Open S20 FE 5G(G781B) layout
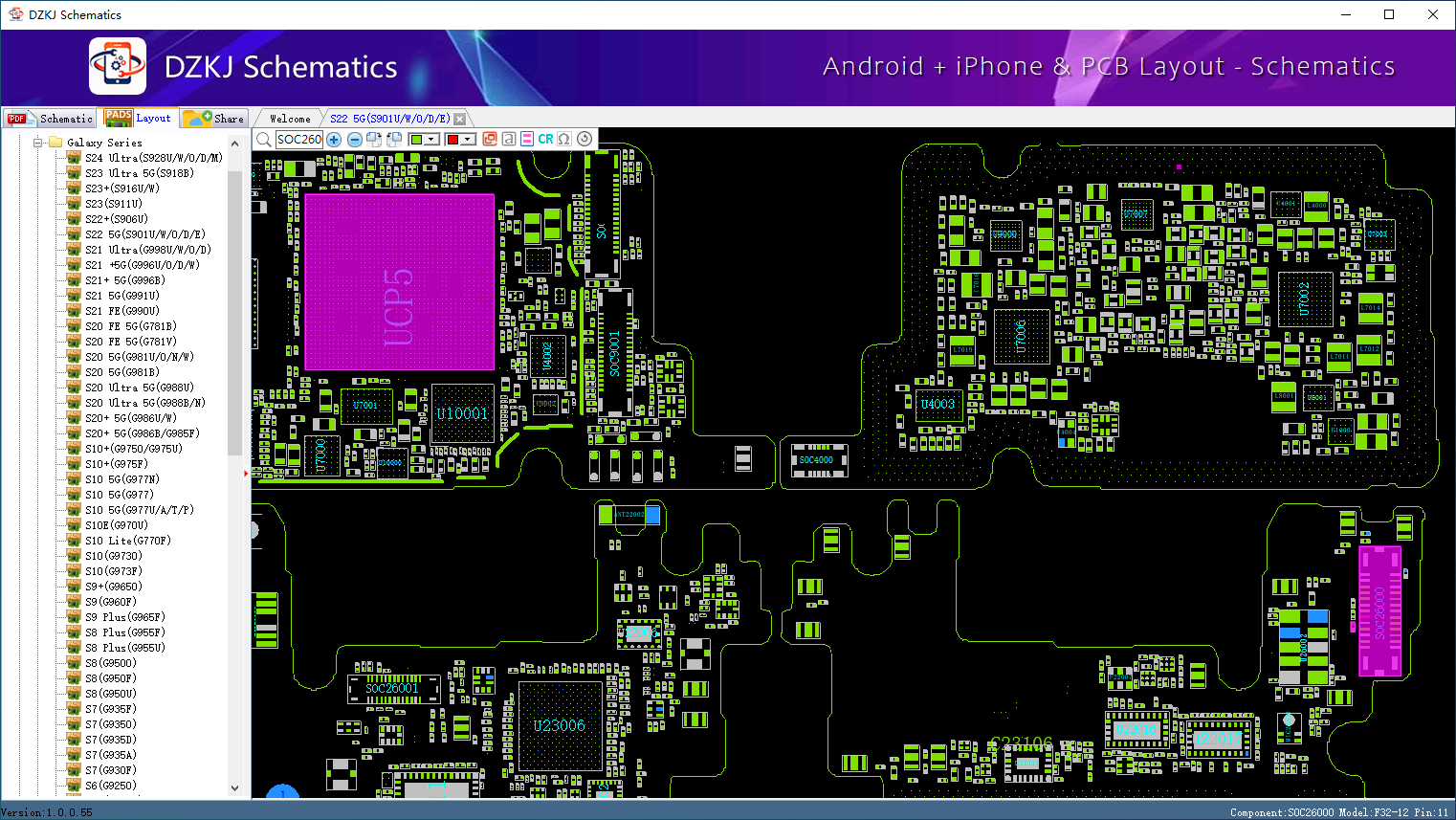The width and height of the screenshot is (1456, 820). pyautogui.click(x=131, y=326)
